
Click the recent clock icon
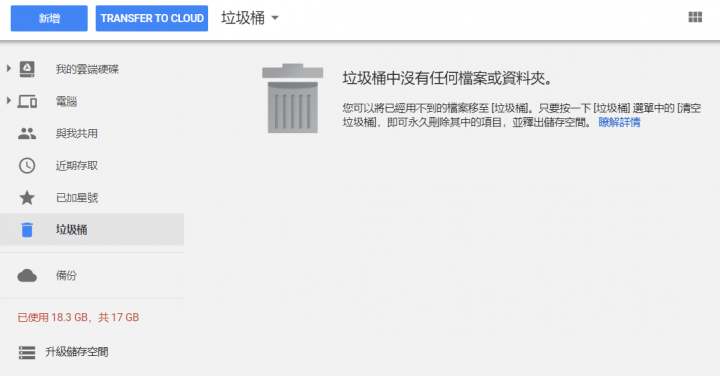coord(27,166)
